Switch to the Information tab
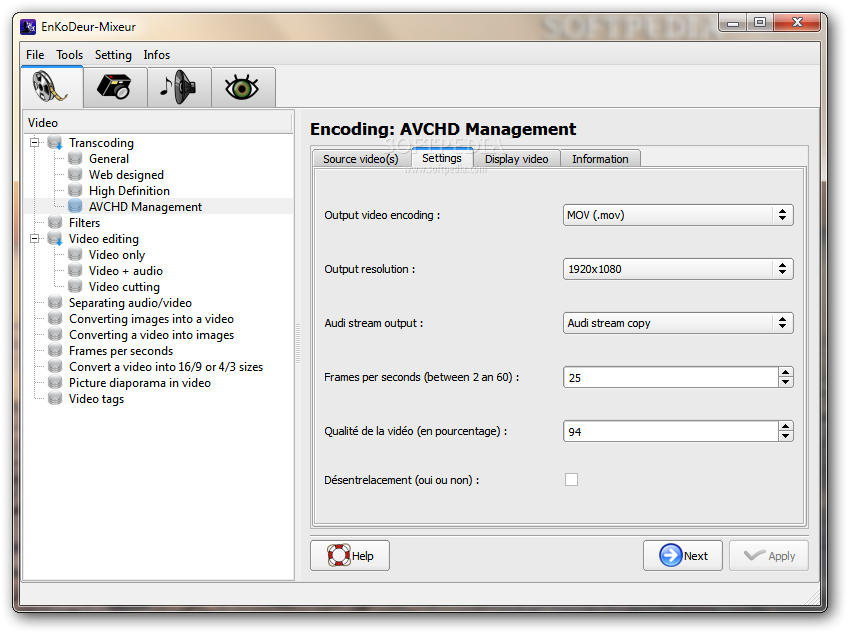Screen dimensions: 848x633 tap(600, 159)
